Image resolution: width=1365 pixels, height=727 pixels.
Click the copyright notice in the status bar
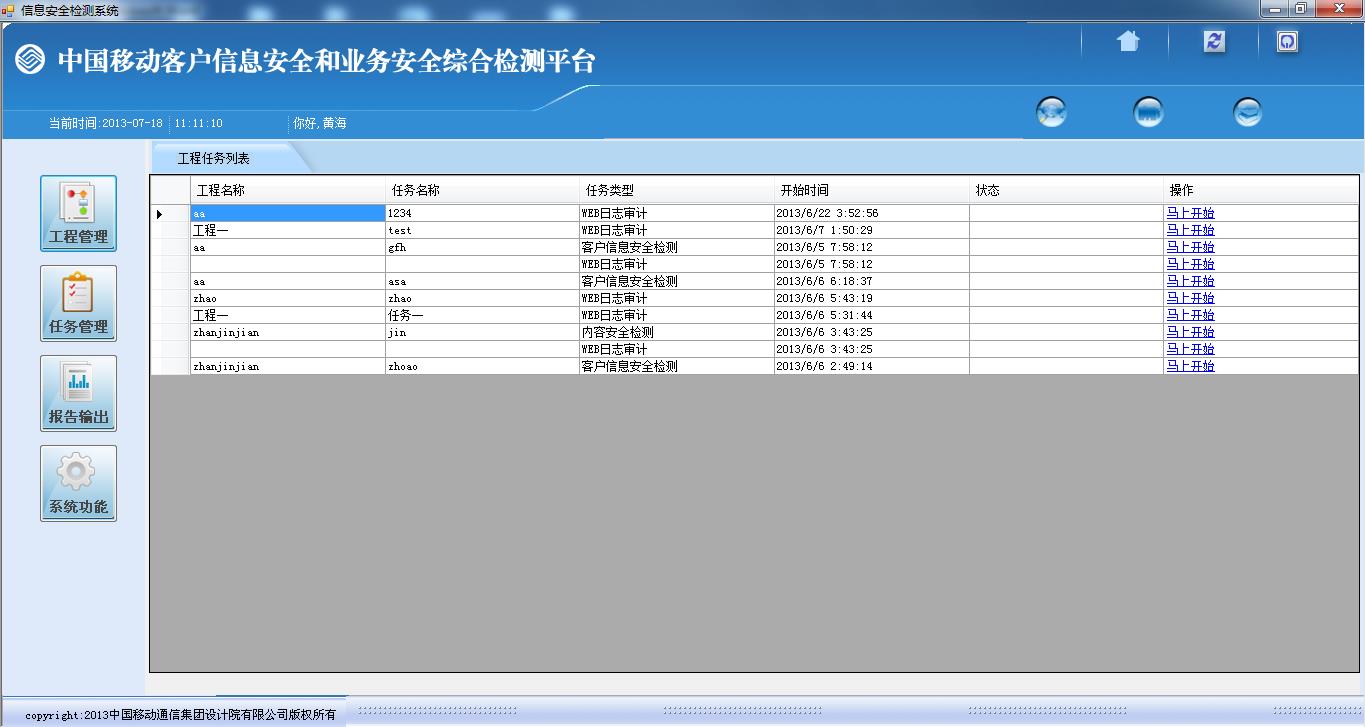coord(180,715)
